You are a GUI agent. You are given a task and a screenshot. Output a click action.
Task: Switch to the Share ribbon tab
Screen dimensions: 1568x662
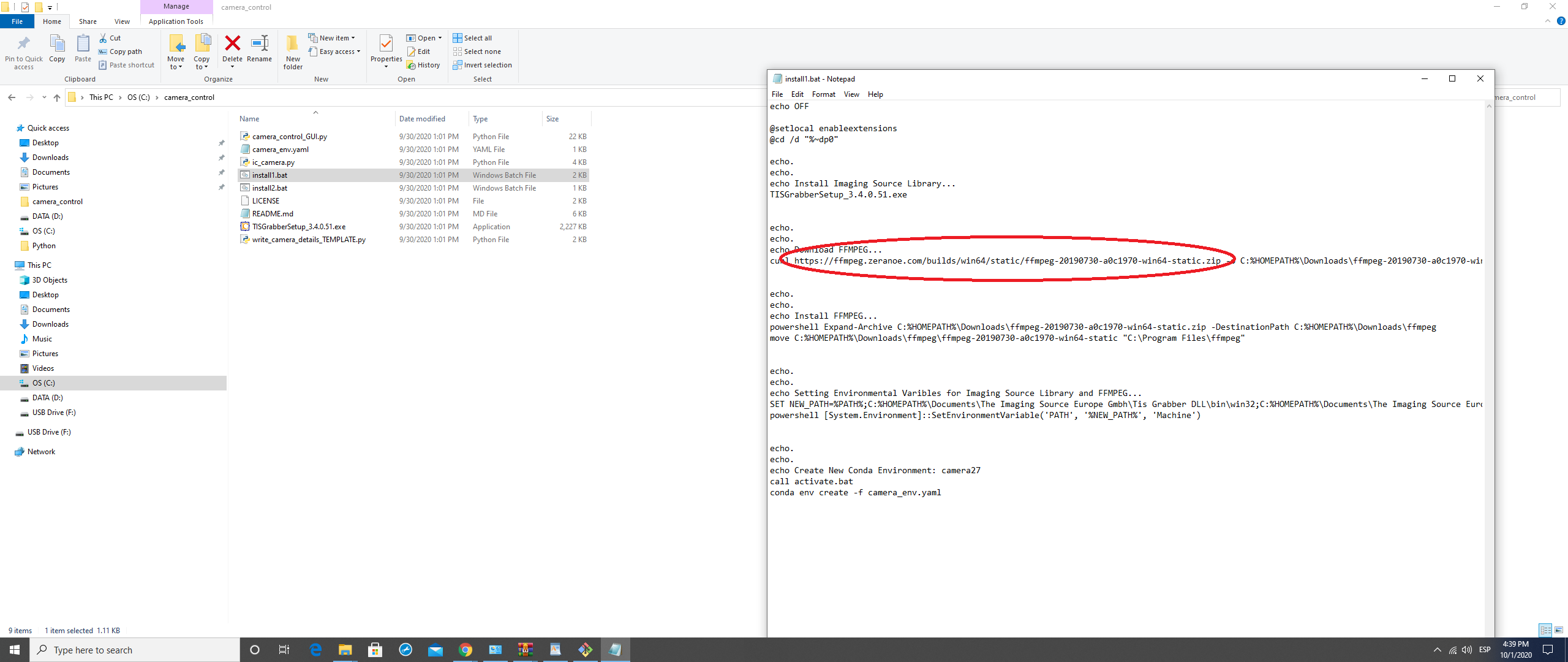coord(88,21)
